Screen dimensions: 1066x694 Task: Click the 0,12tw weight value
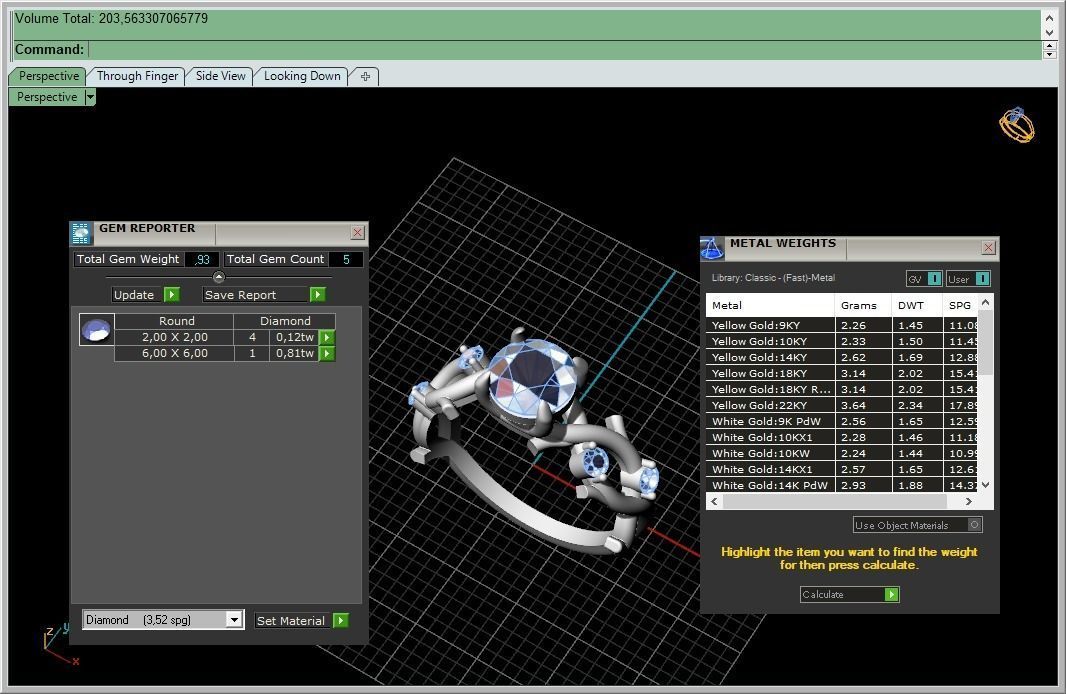[x=294, y=337]
